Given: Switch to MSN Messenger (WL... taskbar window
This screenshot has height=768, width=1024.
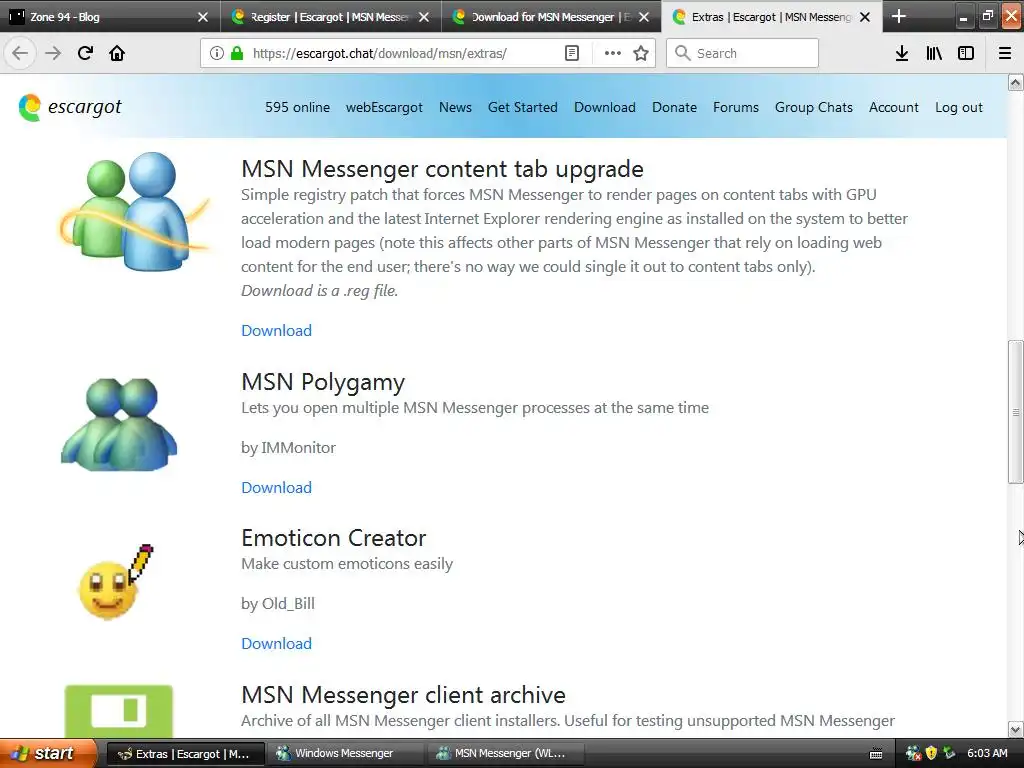Looking at the screenshot, I should point(506,754).
